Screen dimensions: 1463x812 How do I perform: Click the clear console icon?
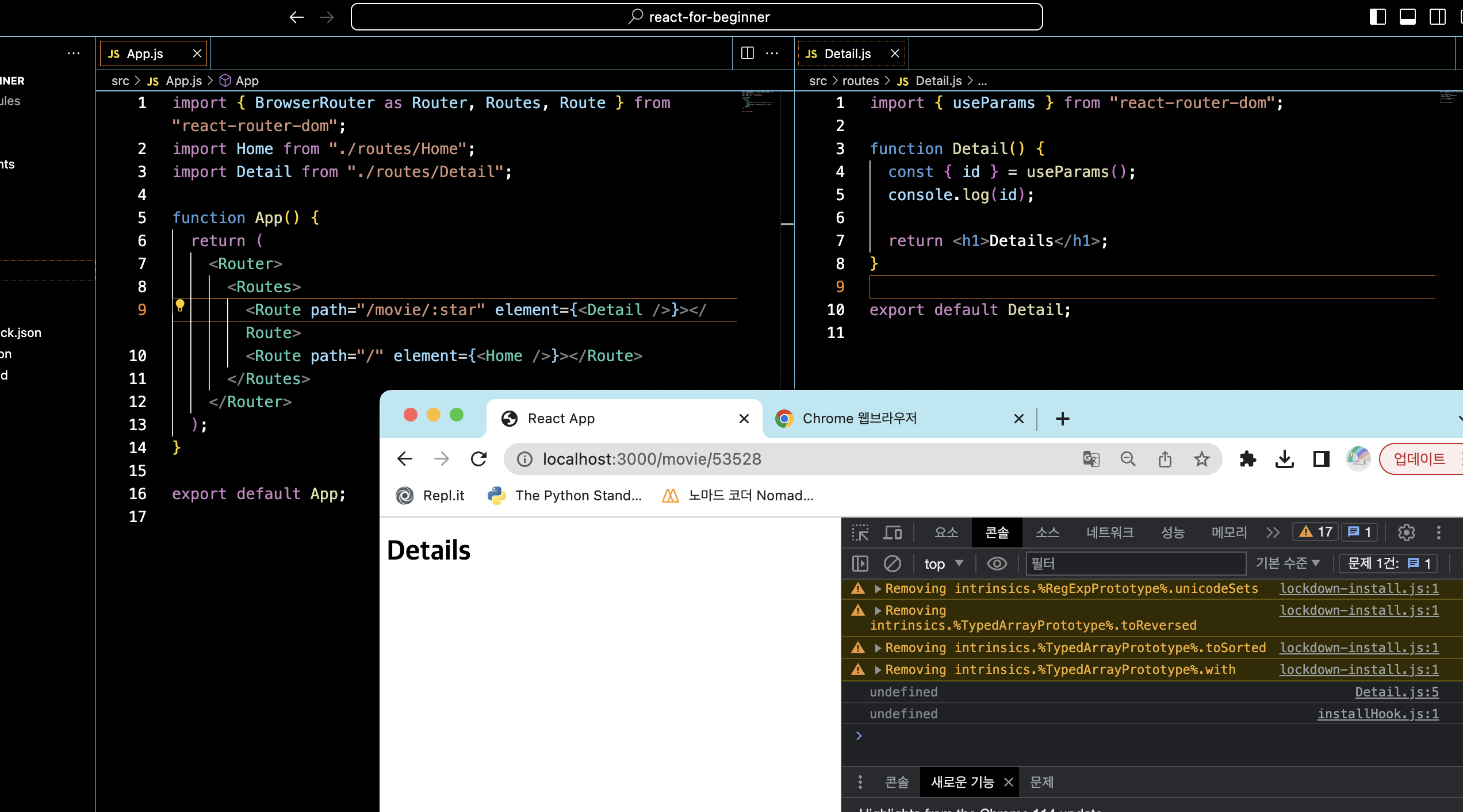coord(892,564)
